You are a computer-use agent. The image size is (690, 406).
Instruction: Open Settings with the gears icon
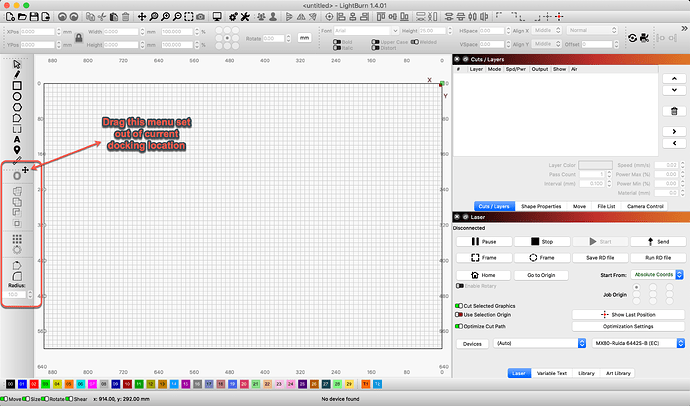(233, 17)
